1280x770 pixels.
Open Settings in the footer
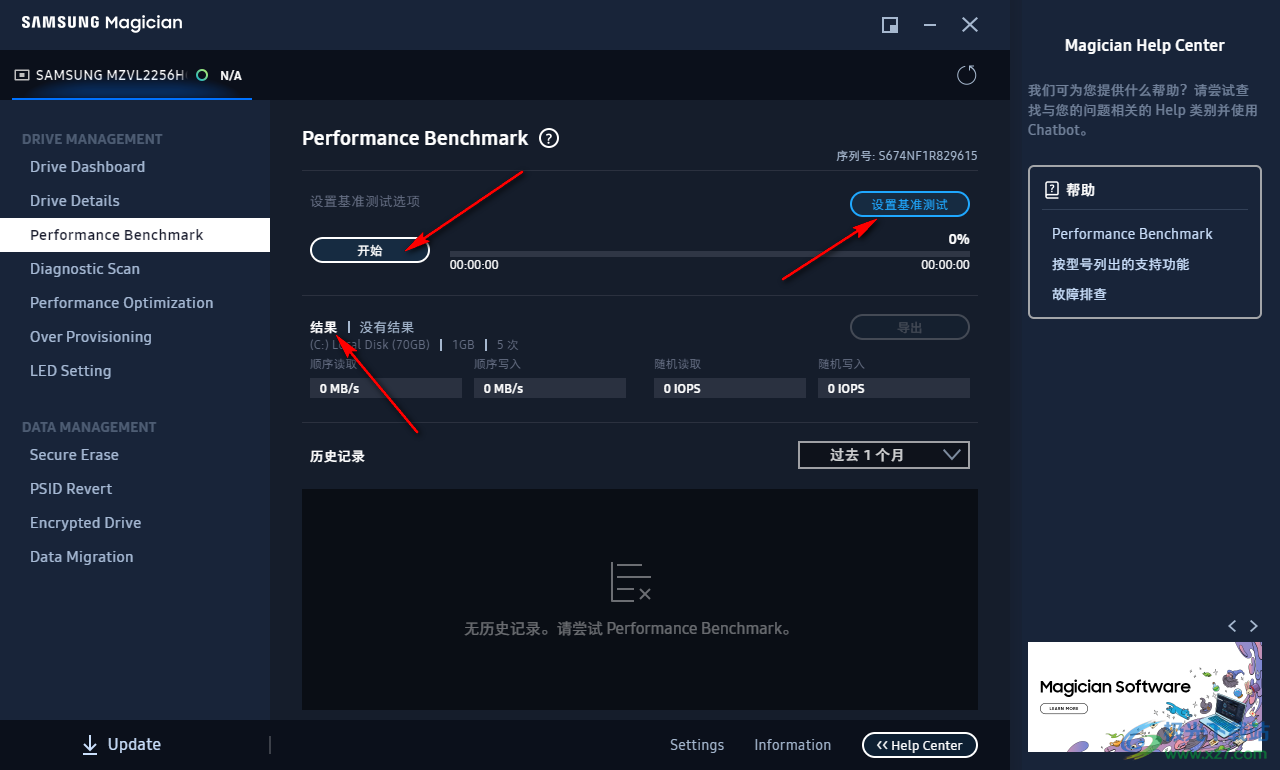697,745
